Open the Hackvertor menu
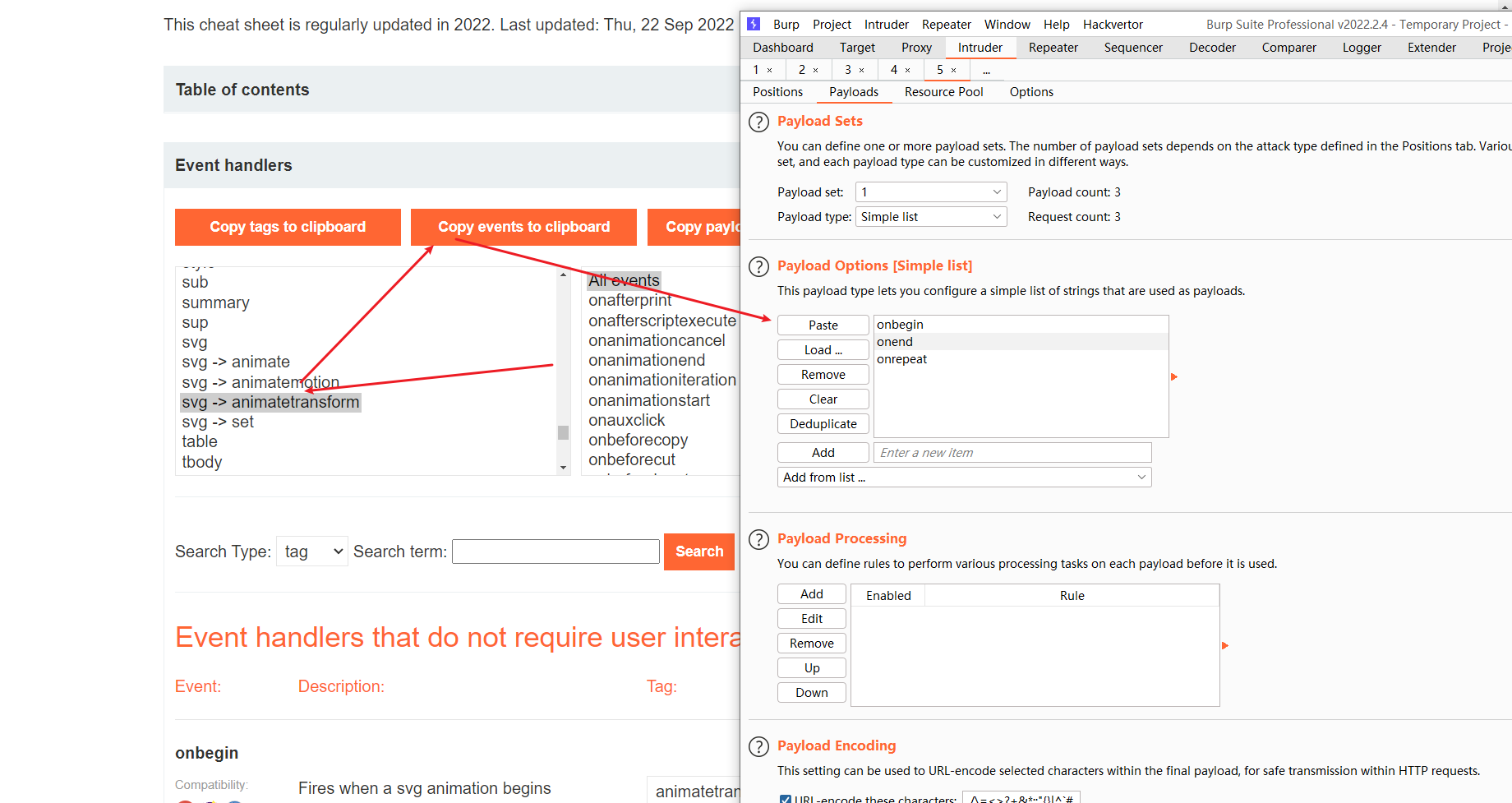1512x803 pixels. coord(1113,25)
